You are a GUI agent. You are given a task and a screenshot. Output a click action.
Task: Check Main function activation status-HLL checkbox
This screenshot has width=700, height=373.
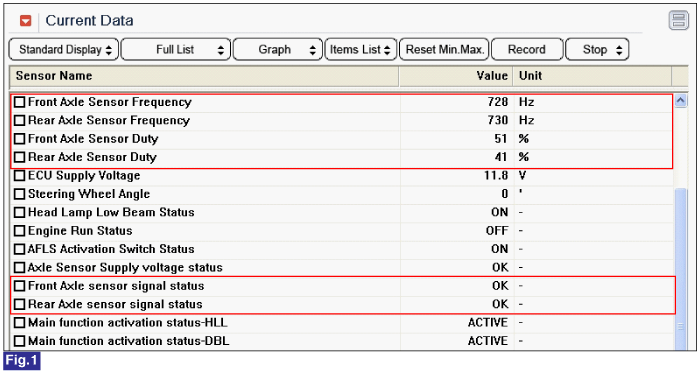pyautogui.click(x=19, y=323)
